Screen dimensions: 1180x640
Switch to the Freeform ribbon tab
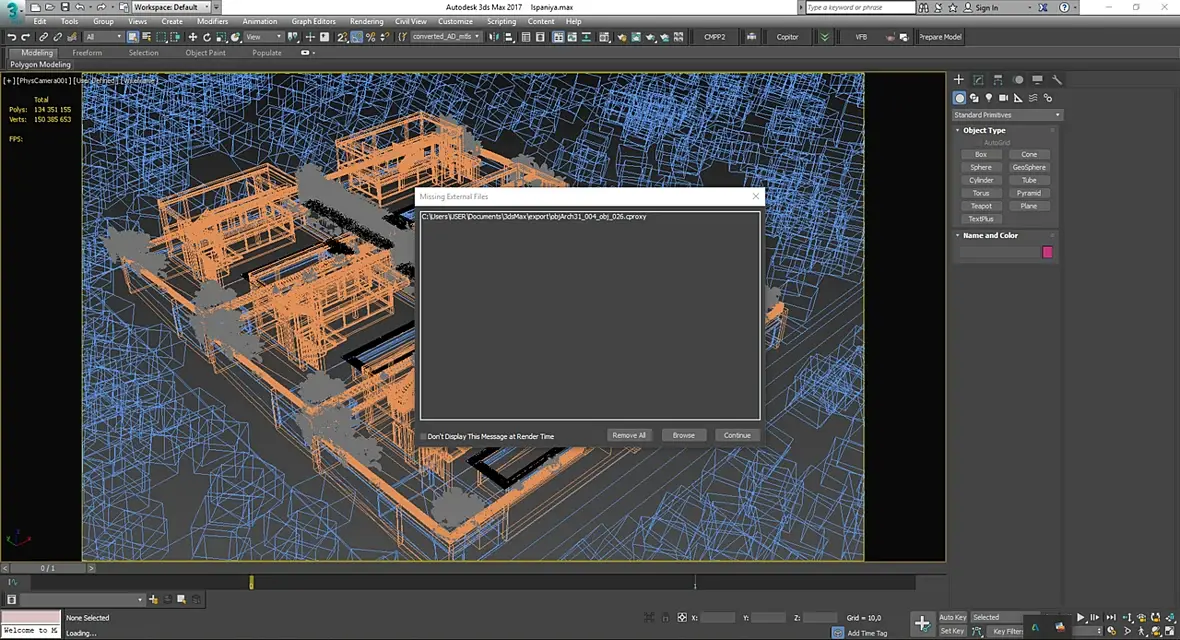click(x=87, y=53)
